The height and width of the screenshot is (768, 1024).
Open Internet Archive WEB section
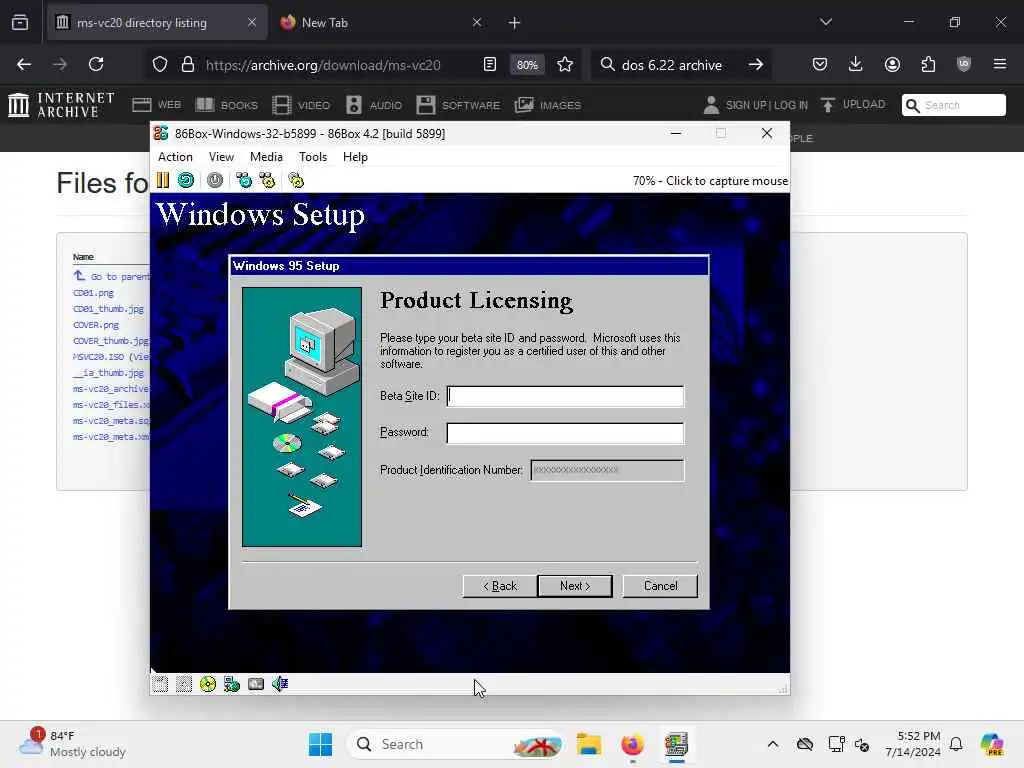click(157, 104)
